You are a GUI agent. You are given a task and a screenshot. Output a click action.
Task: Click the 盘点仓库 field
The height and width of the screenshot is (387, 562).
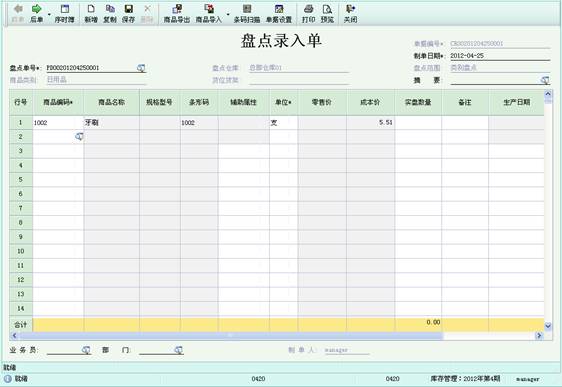coord(299,68)
